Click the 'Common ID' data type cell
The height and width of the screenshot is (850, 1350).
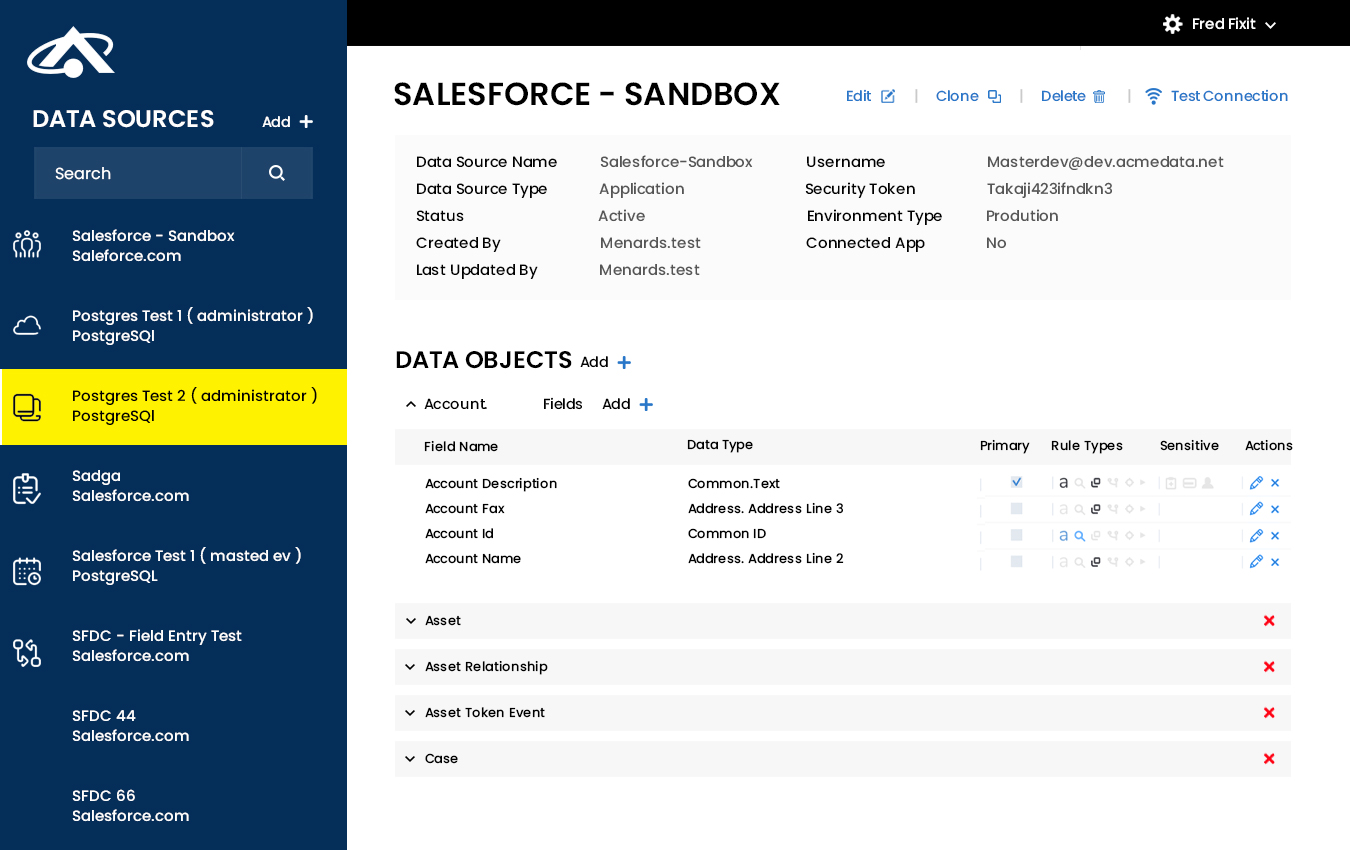click(x=727, y=534)
